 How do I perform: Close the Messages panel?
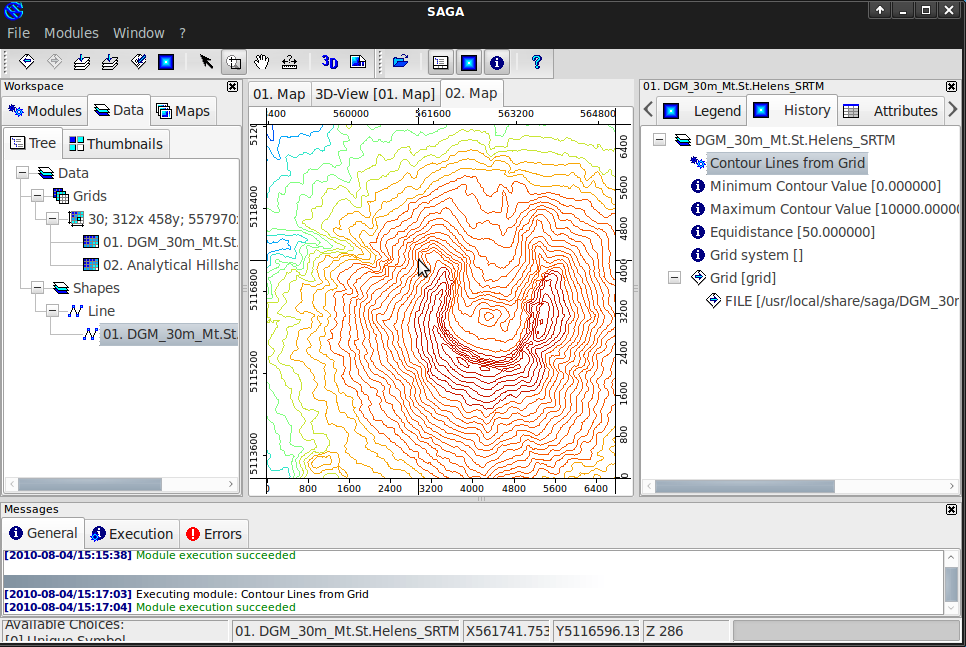tap(951, 510)
